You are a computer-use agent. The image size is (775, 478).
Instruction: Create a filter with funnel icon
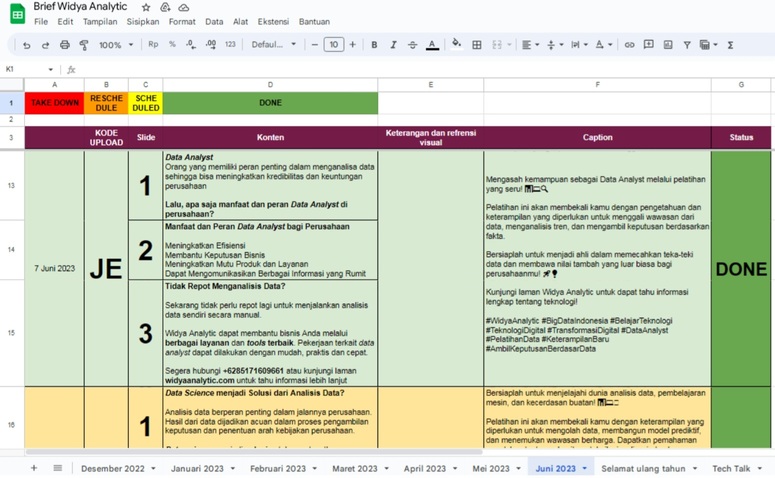(687, 45)
